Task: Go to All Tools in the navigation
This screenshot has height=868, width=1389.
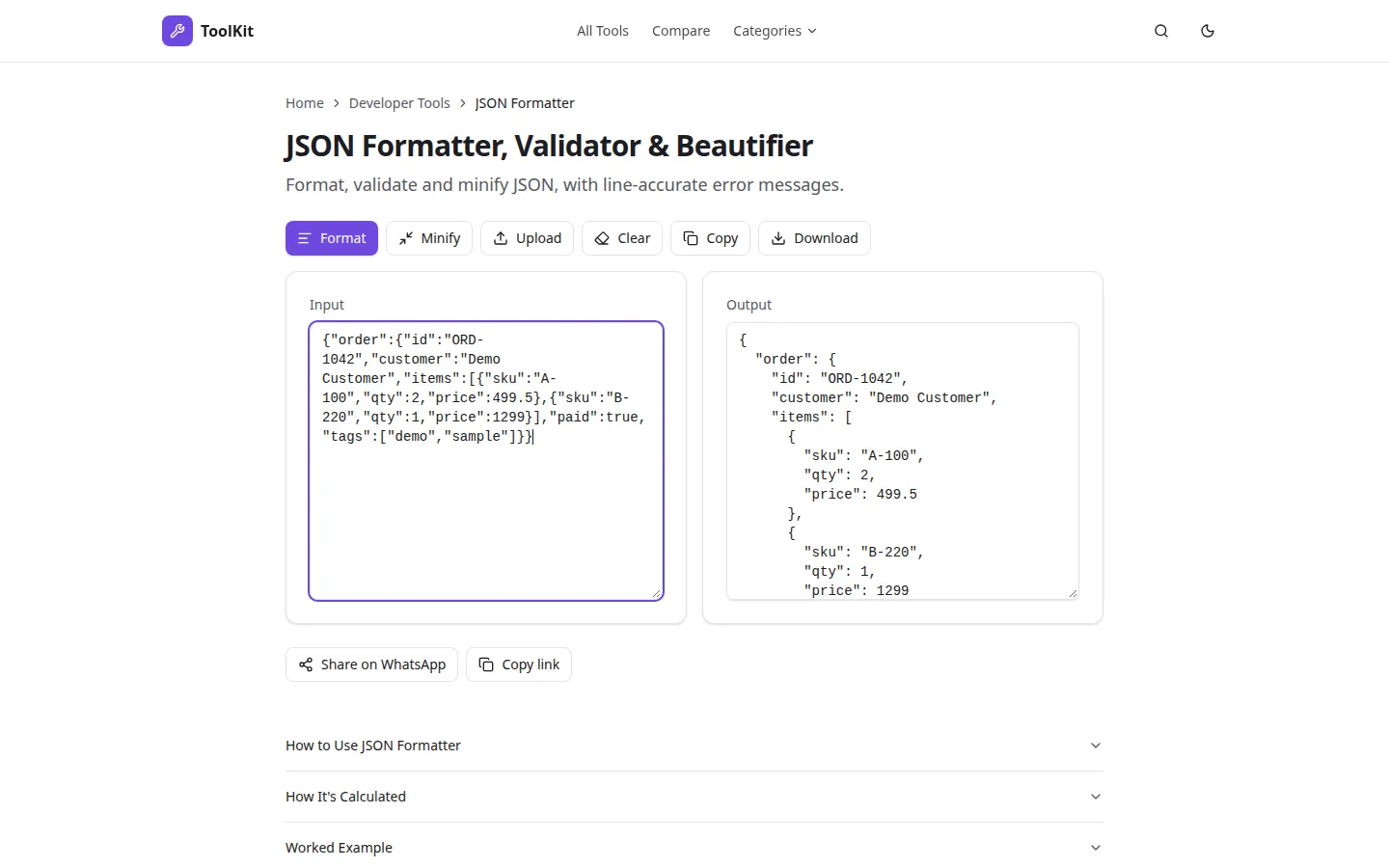Action: click(603, 31)
